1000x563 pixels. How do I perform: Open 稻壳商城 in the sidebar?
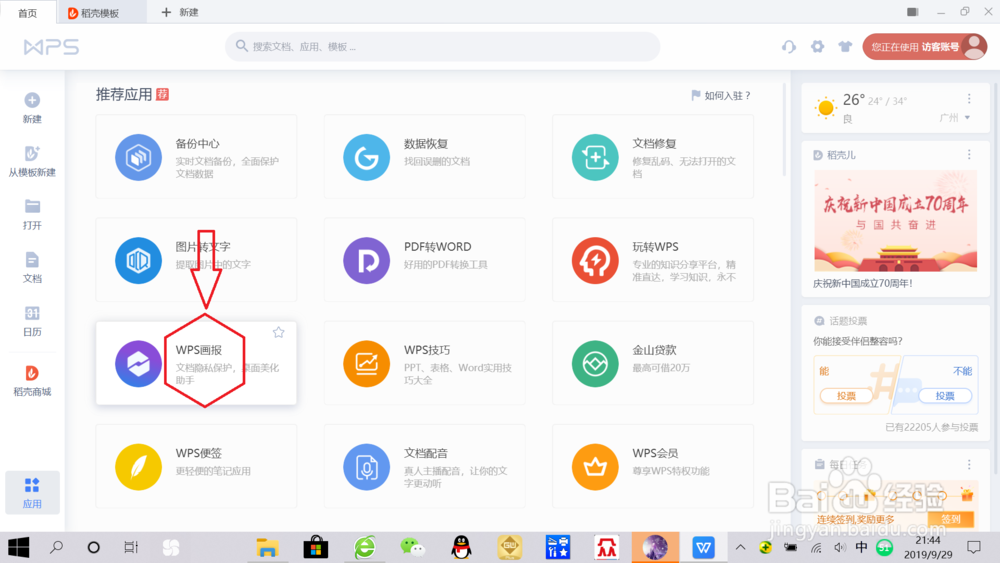[x=32, y=381]
